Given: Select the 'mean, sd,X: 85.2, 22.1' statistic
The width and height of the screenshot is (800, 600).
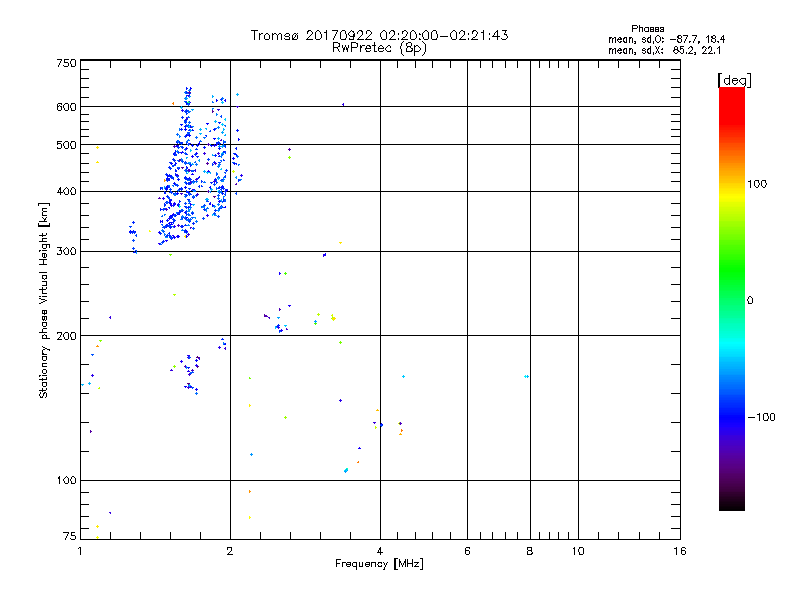Looking at the screenshot, I should 665,50.
